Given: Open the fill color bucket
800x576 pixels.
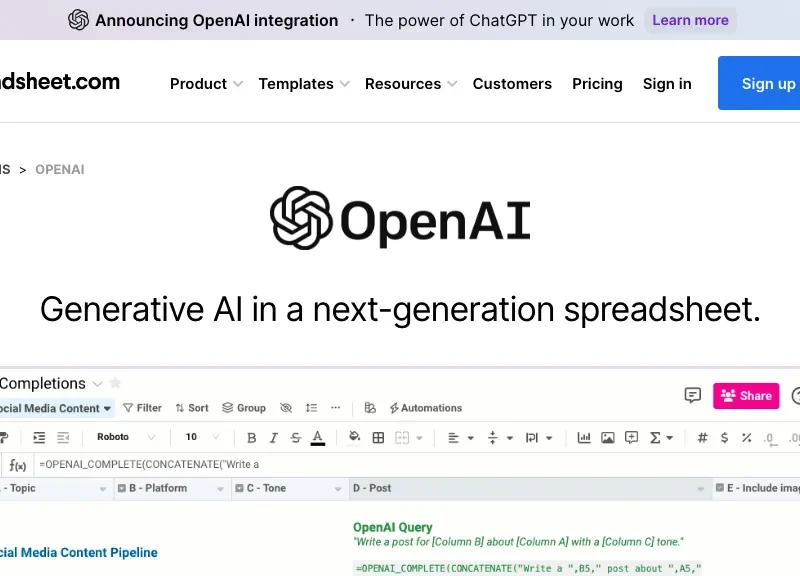Looking at the screenshot, I should pos(354,437).
